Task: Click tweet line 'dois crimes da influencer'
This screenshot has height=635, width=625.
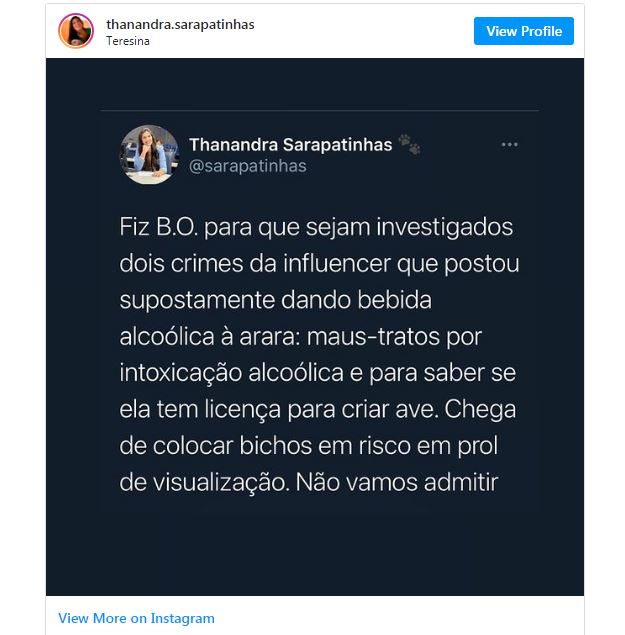Action: 319,264
